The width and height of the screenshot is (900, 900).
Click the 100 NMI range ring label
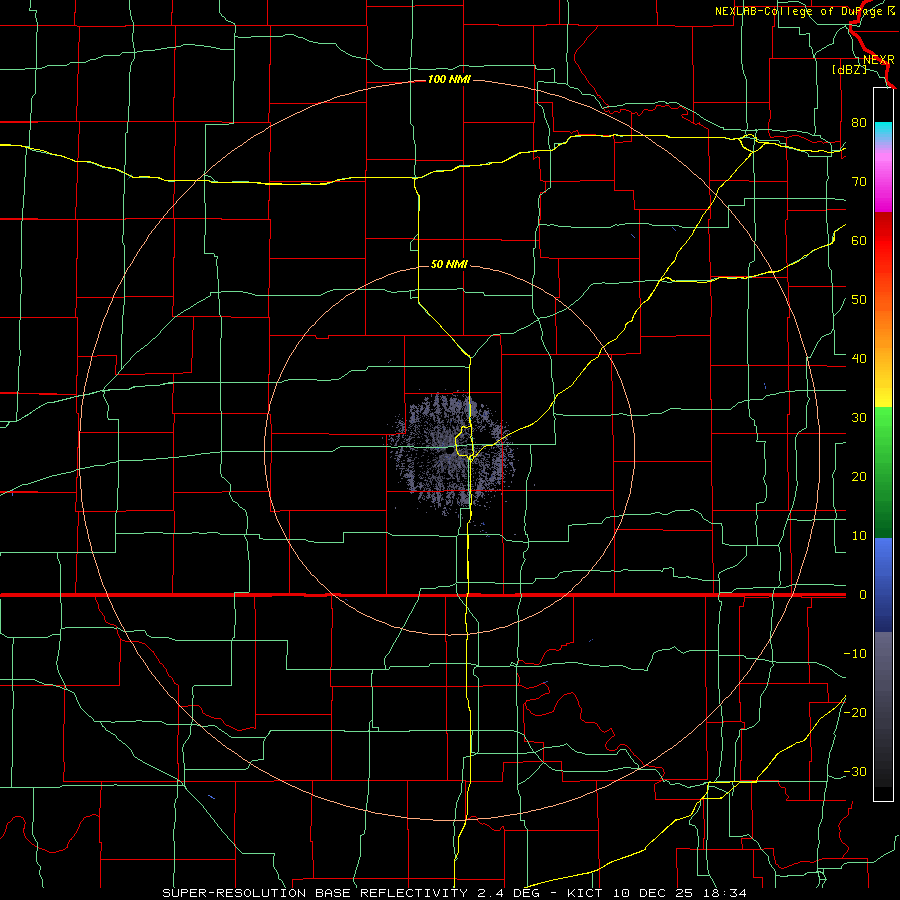tap(449, 79)
